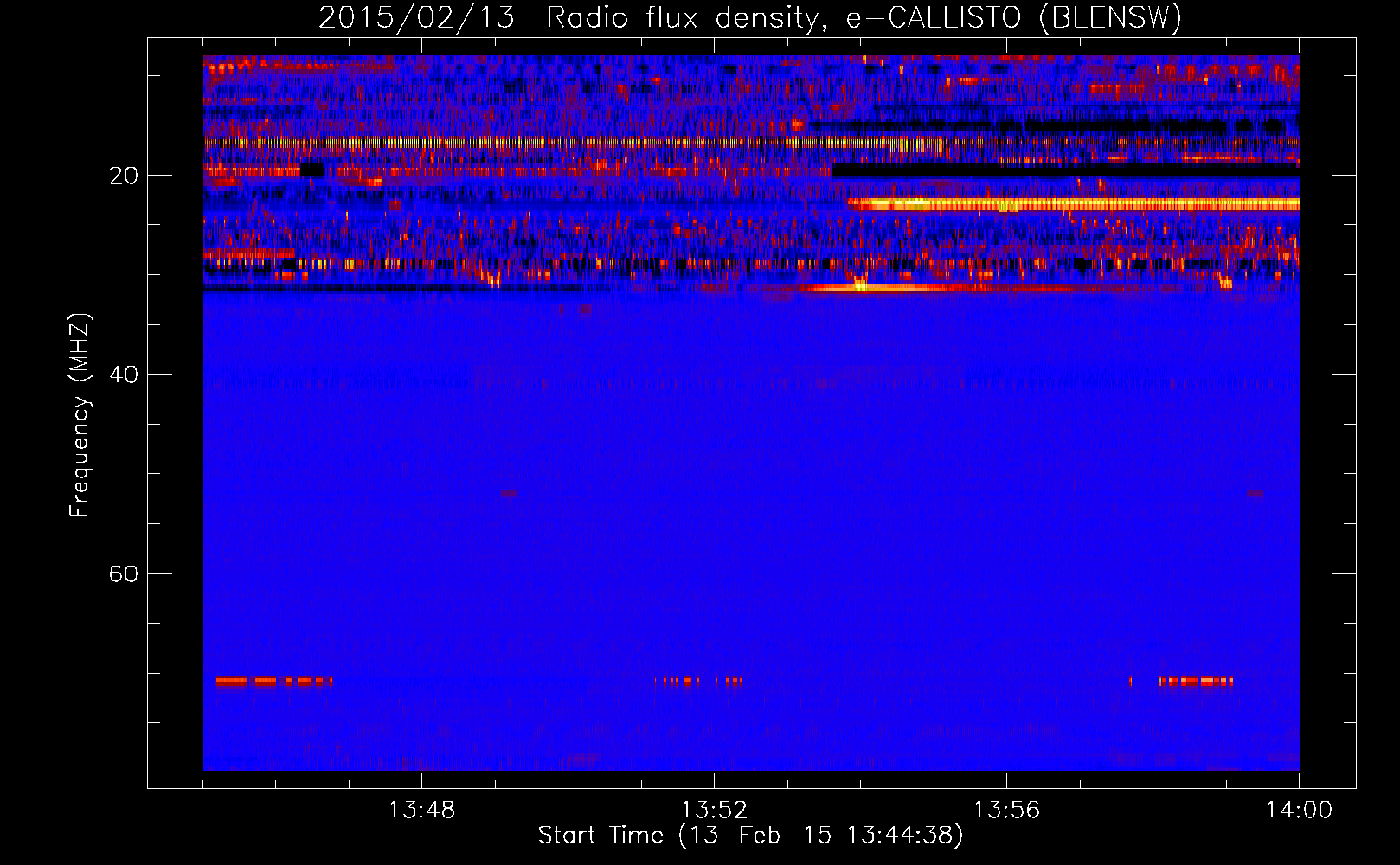Click the 14:00 time tick label
This screenshot has height=865, width=1400.
pos(1299,811)
